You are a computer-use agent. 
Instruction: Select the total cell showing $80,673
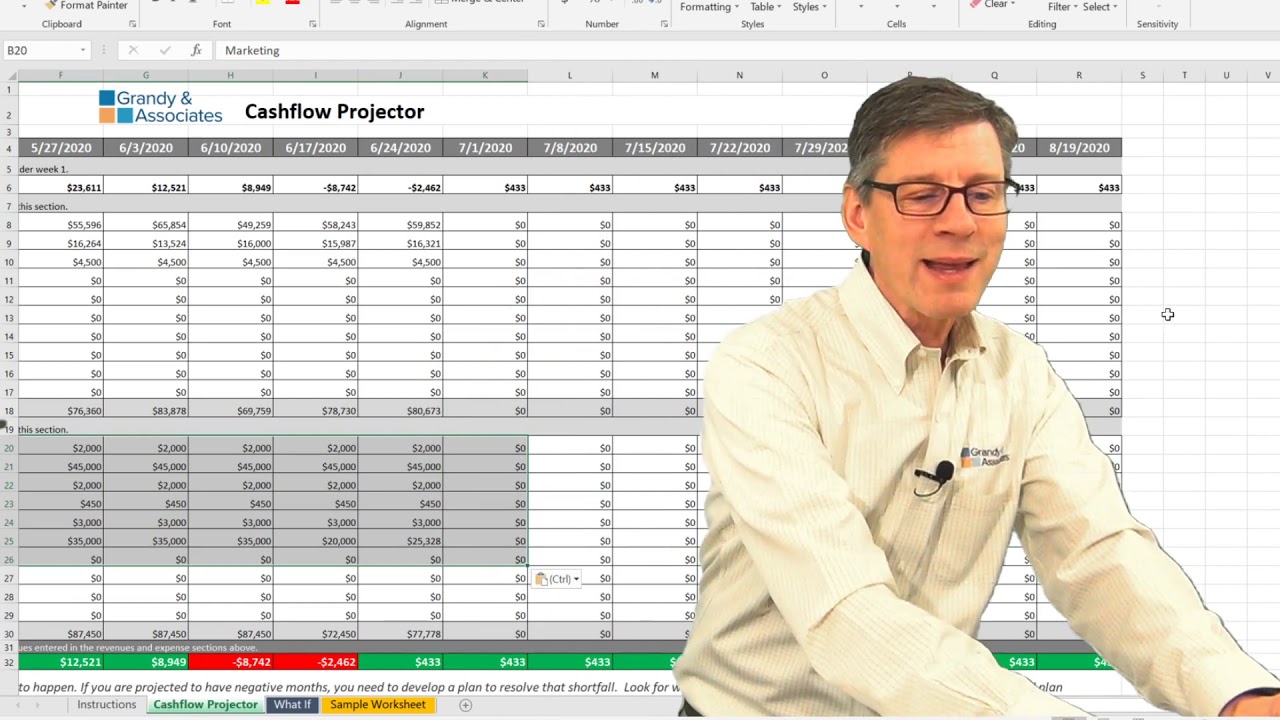tap(400, 411)
